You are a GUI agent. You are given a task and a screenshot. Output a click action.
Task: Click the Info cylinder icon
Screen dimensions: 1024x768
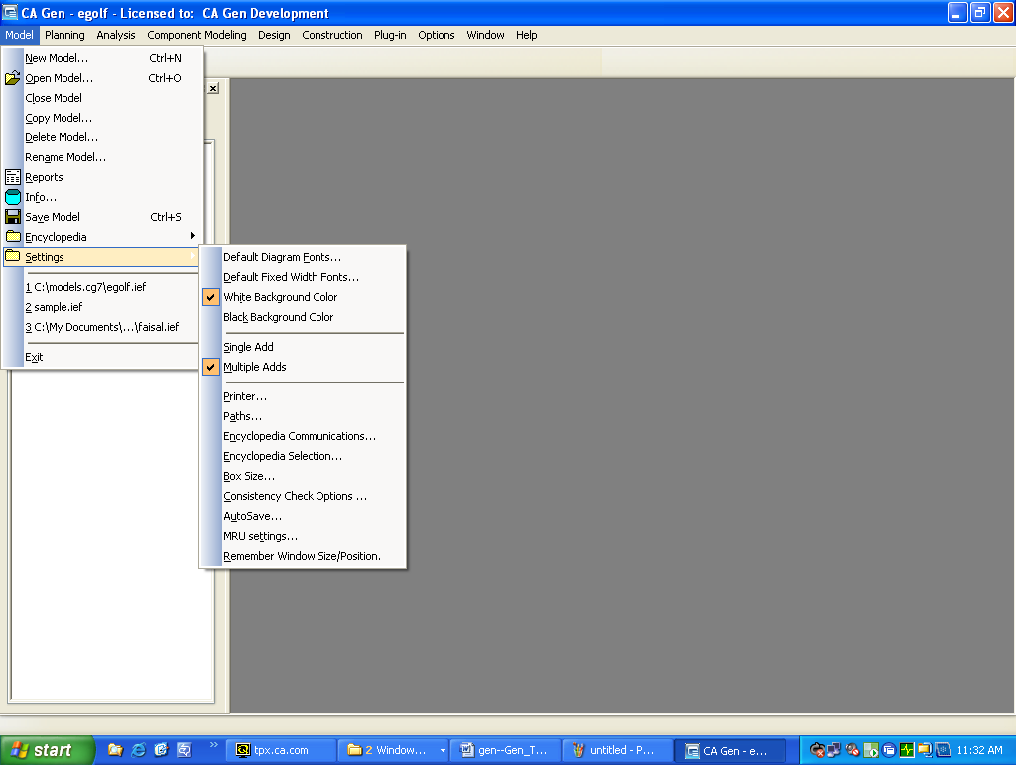[13, 197]
